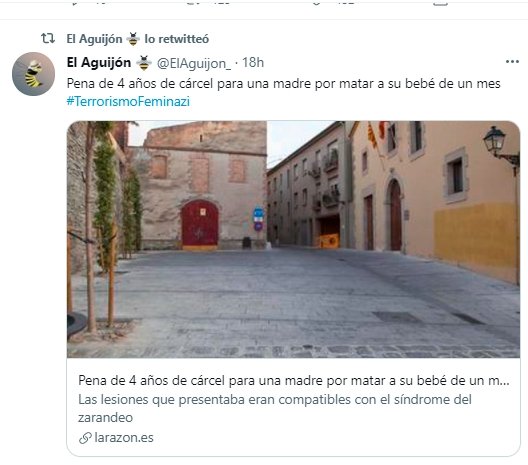Viewport: 528px width, 465px height.
Task: Click the cropped like icon of tweet above
Action: click(x=317, y=2)
